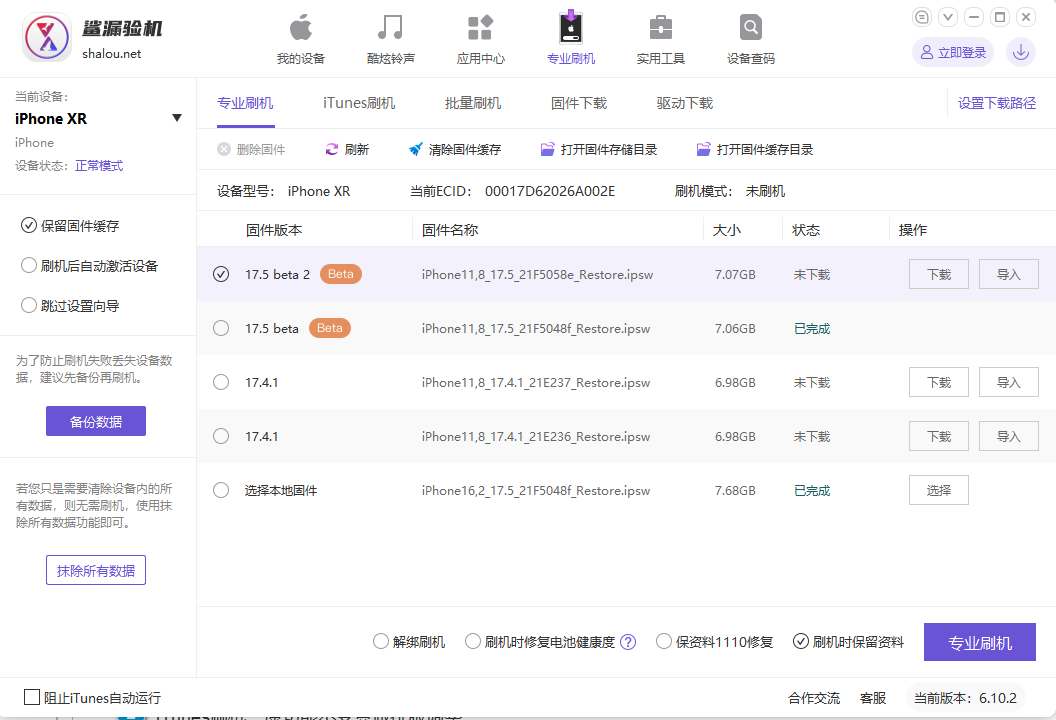The image size is (1056, 720).
Task: Click 备份数据 backup button
Action: [96, 421]
